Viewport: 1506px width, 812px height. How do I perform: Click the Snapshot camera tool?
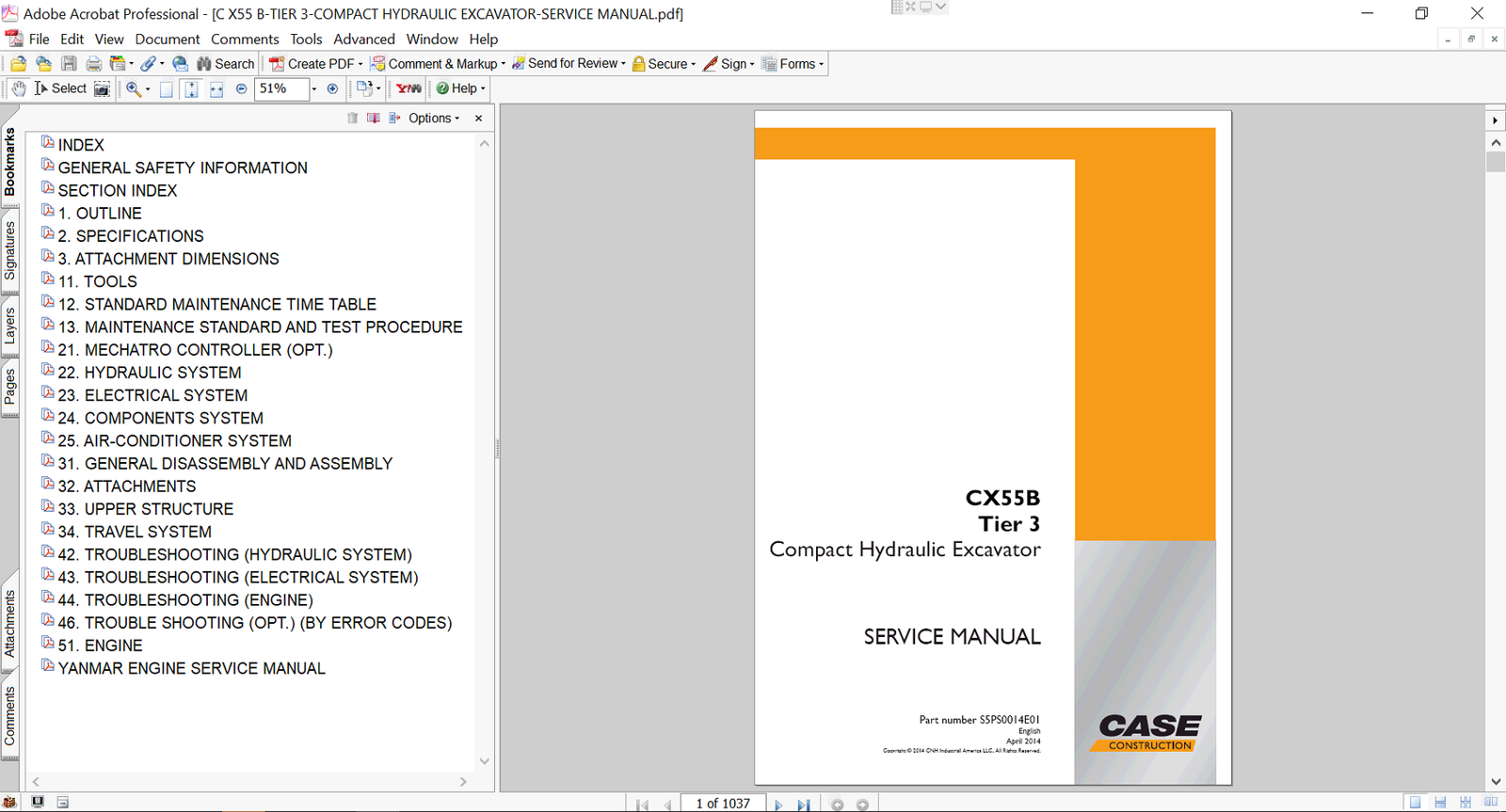tap(102, 88)
